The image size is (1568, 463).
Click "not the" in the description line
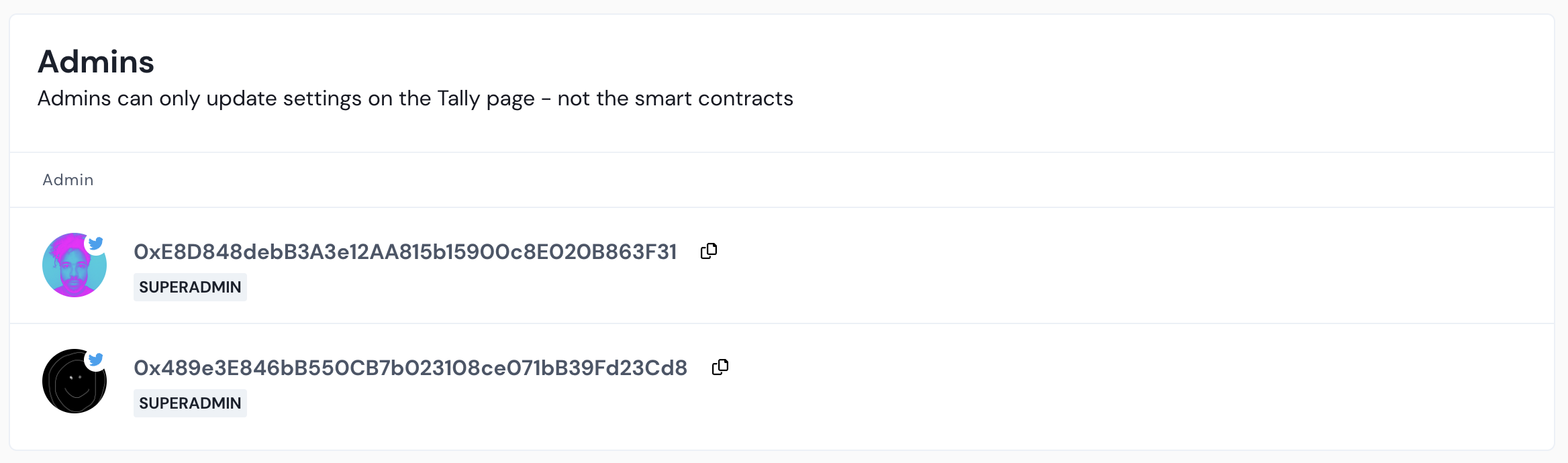pyautogui.click(x=593, y=99)
